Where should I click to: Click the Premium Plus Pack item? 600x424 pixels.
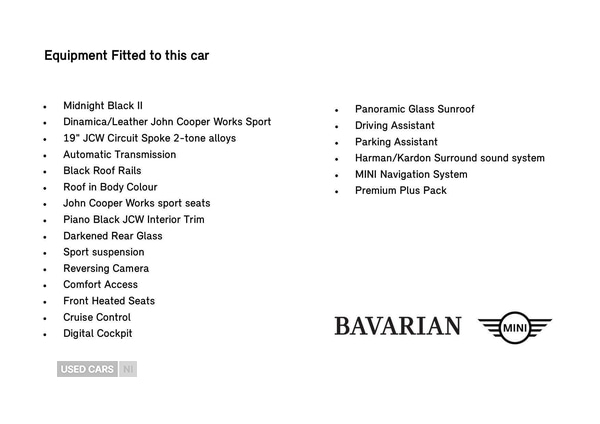click(401, 191)
